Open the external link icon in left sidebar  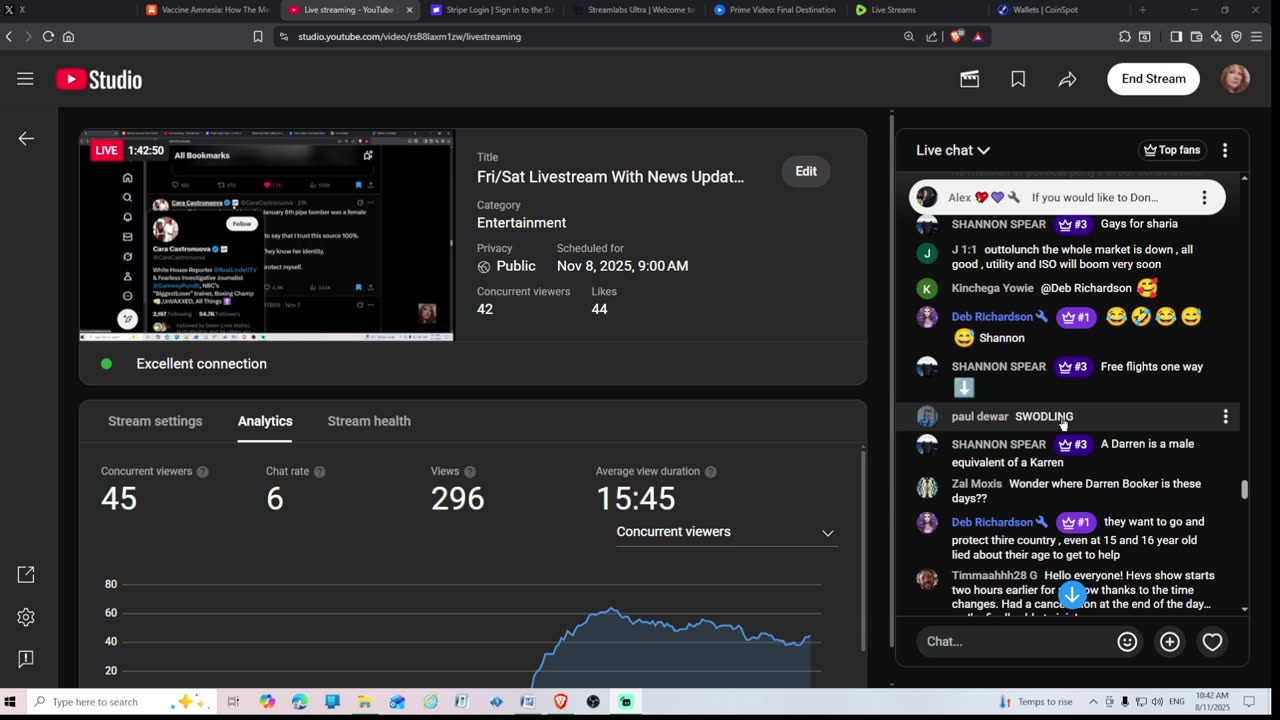point(26,574)
